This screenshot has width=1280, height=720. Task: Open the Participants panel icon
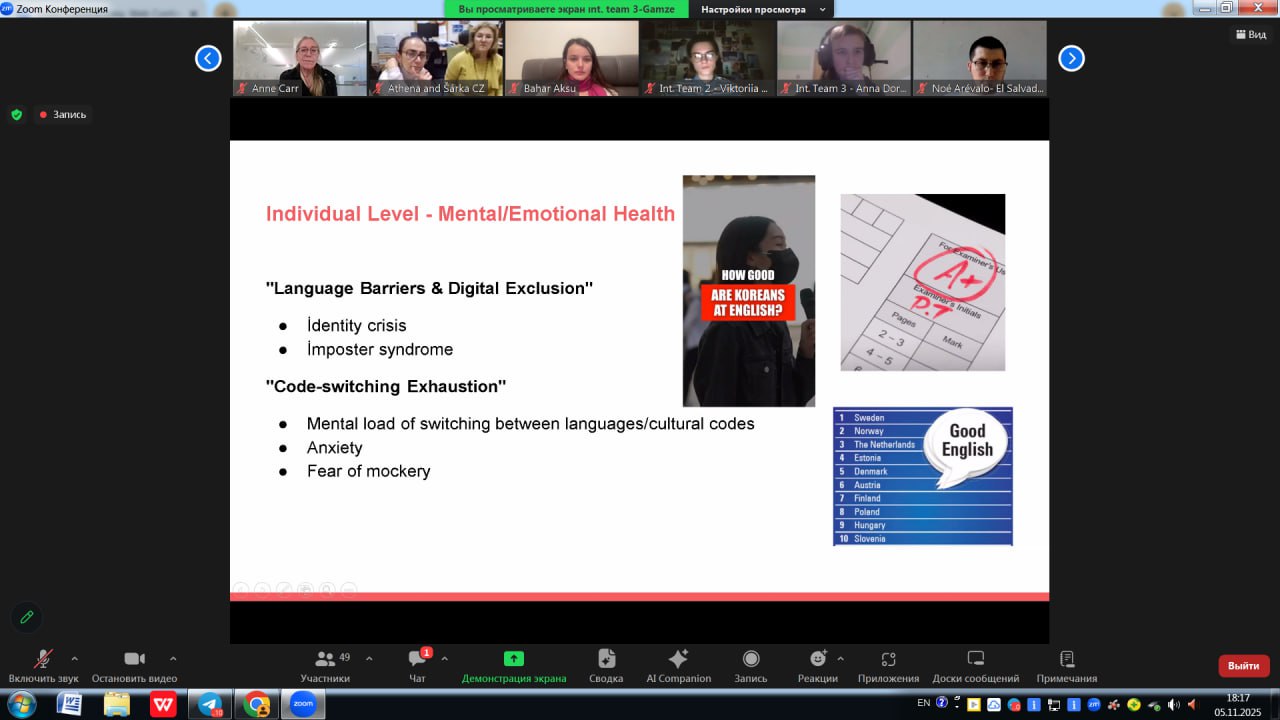325,659
